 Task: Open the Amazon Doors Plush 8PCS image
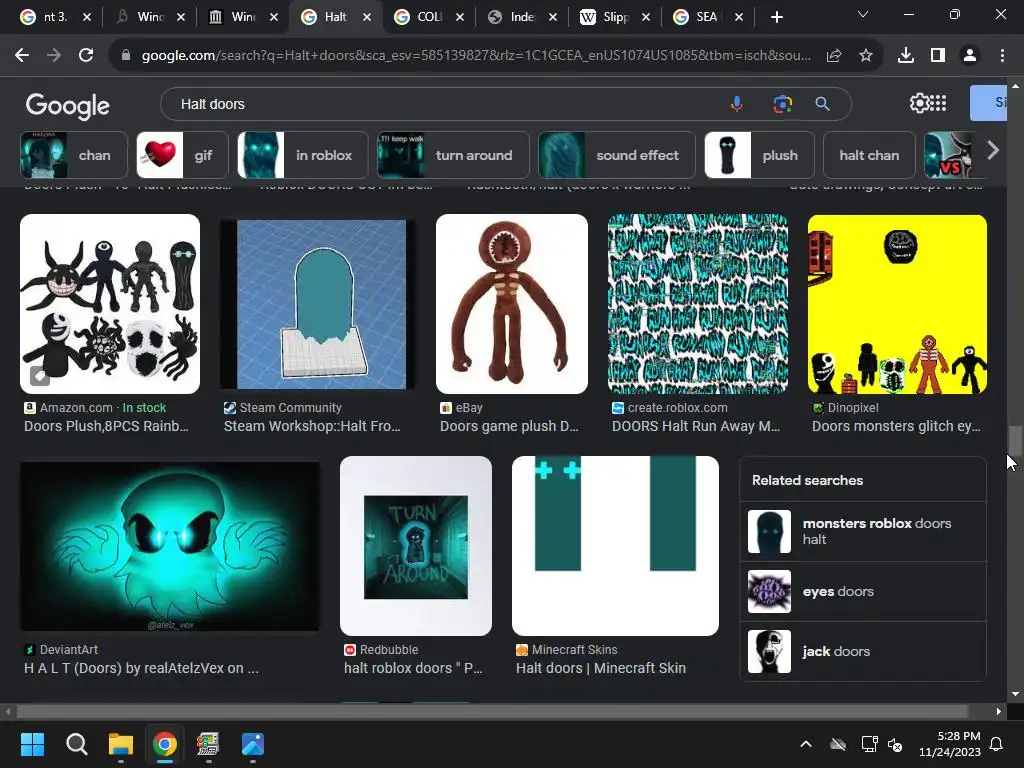(110, 304)
